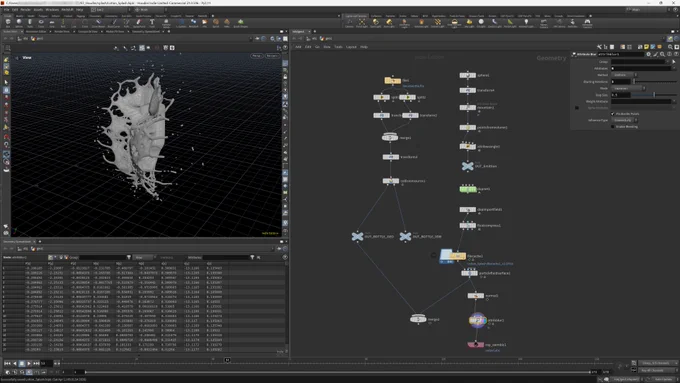680x383 pixels.
Task: Switch to the Lights and Cameras shelf tab
Action: click(x=356, y=16)
